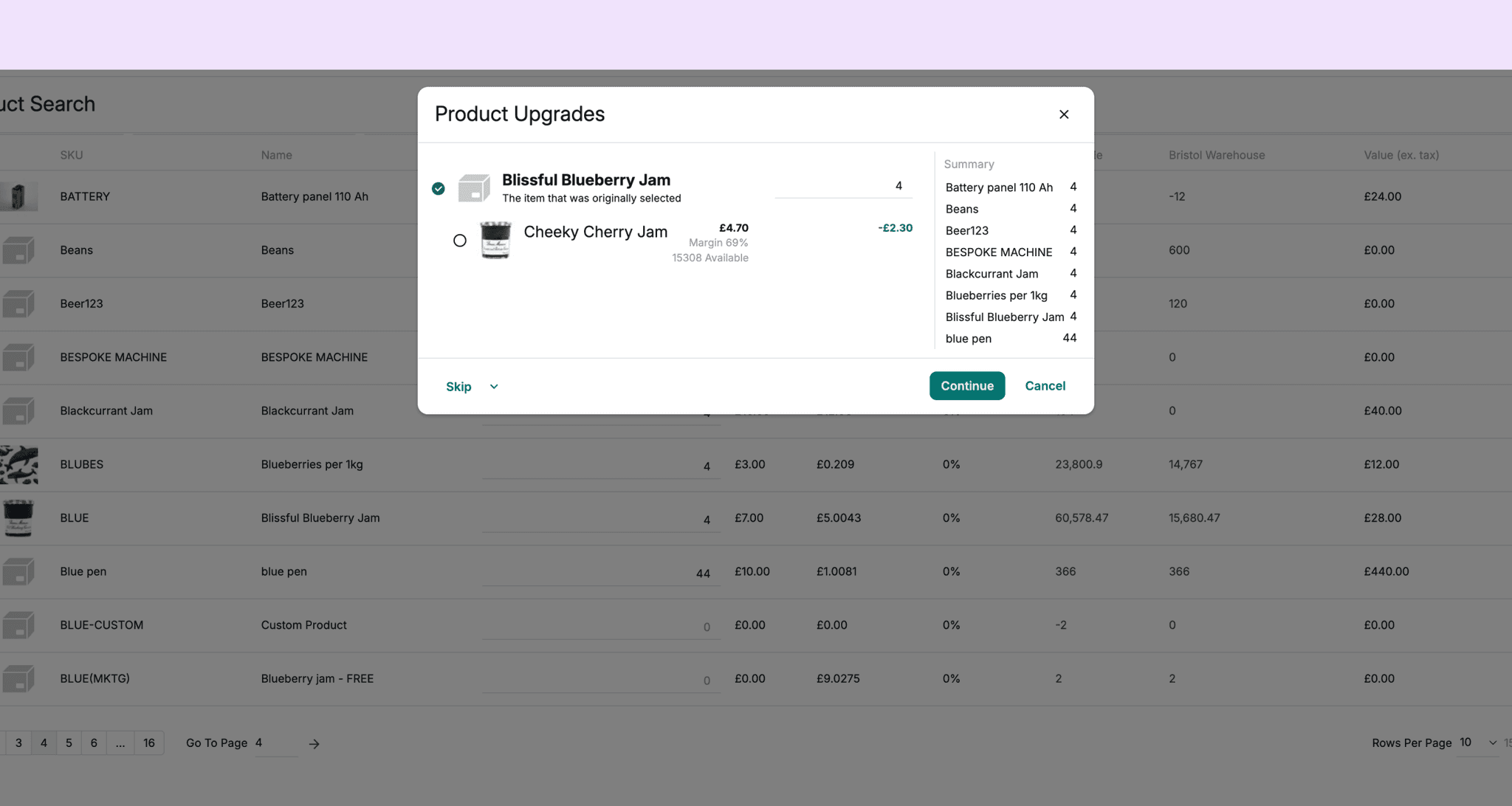Click the Blueberry jam - FREE quantity field
The height and width of the screenshot is (806, 1512).
[601, 680]
